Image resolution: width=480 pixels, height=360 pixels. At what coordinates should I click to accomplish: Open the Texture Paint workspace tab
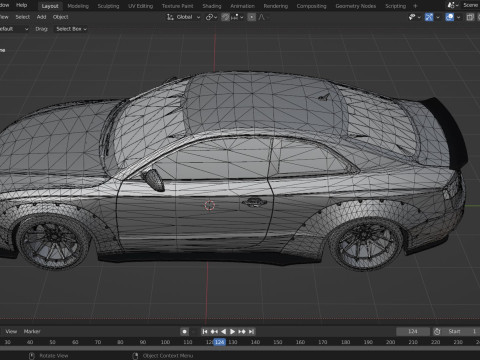coord(177,6)
